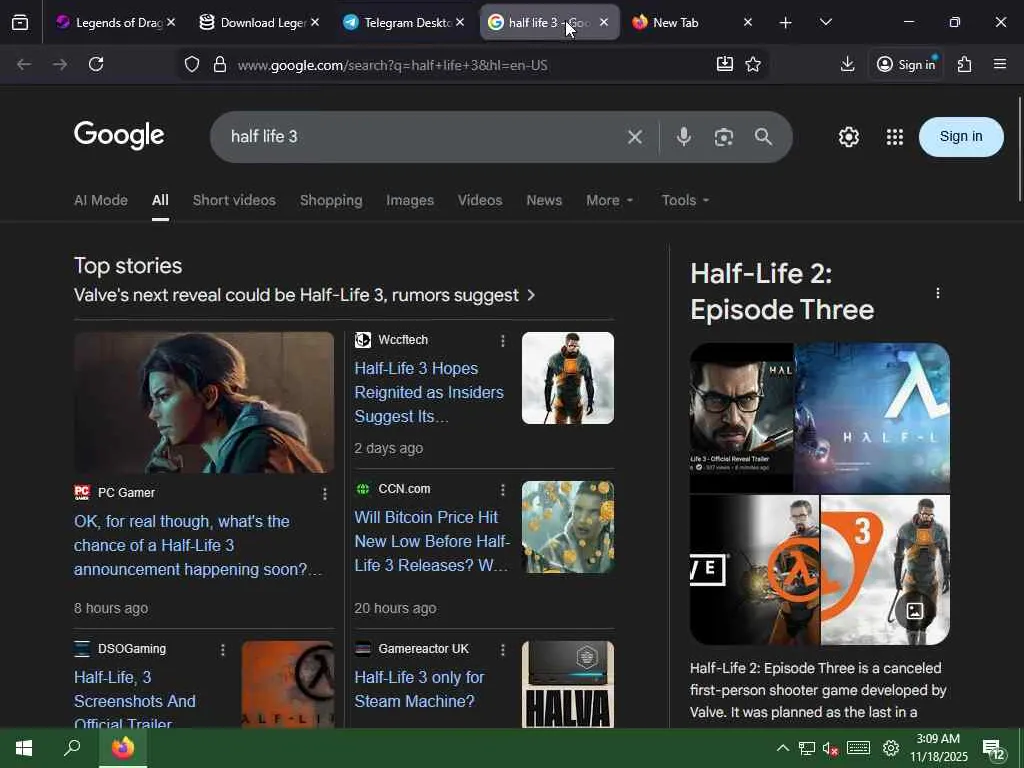Open the Firefox extensions puzzle icon

click(x=965, y=64)
